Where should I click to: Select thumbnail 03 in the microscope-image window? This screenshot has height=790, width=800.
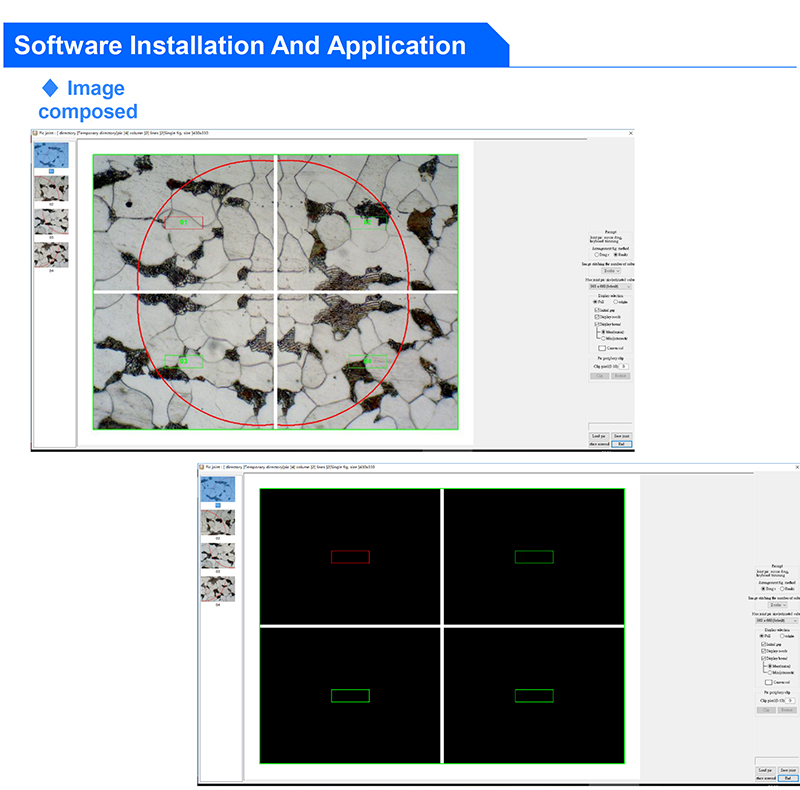(51, 221)
